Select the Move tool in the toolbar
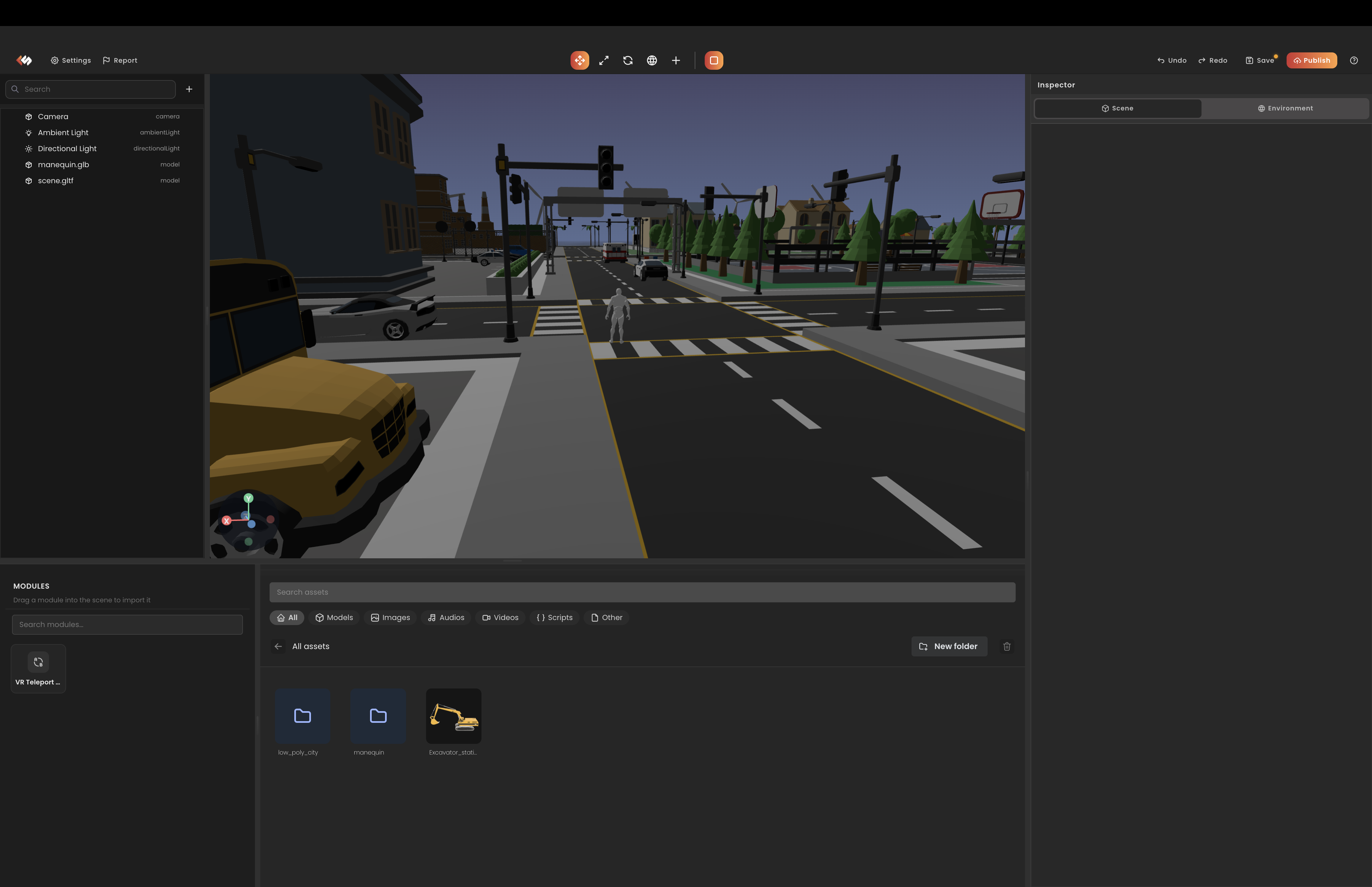Image resolution: width=1372 pixels, height=887 pixels. pos(580,60)
